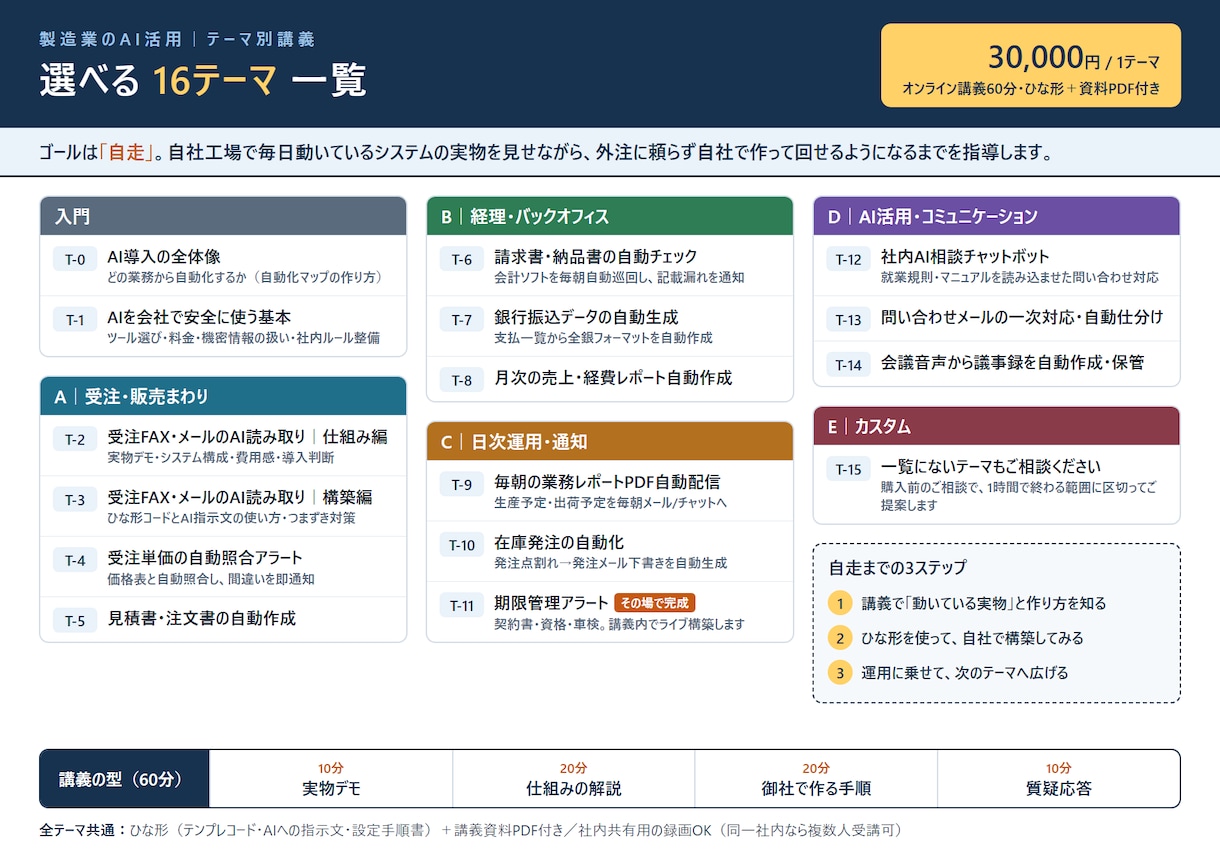The height and width of the screenshot is (862, 1220).
Task: Select the T-2 theme code badge
Action: [75, 440]
